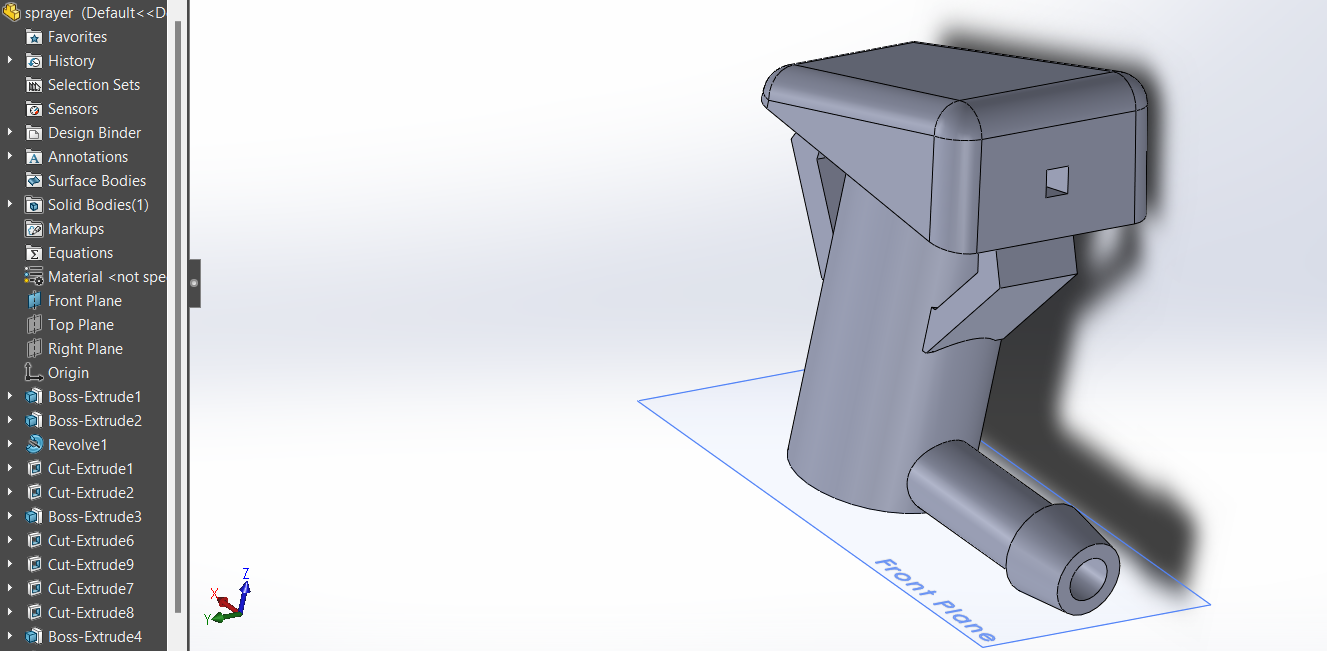Viewport: 1327px width, 651px height.
Task: Select Front Plane in the feature tree
Action: [x=85, y=301]
